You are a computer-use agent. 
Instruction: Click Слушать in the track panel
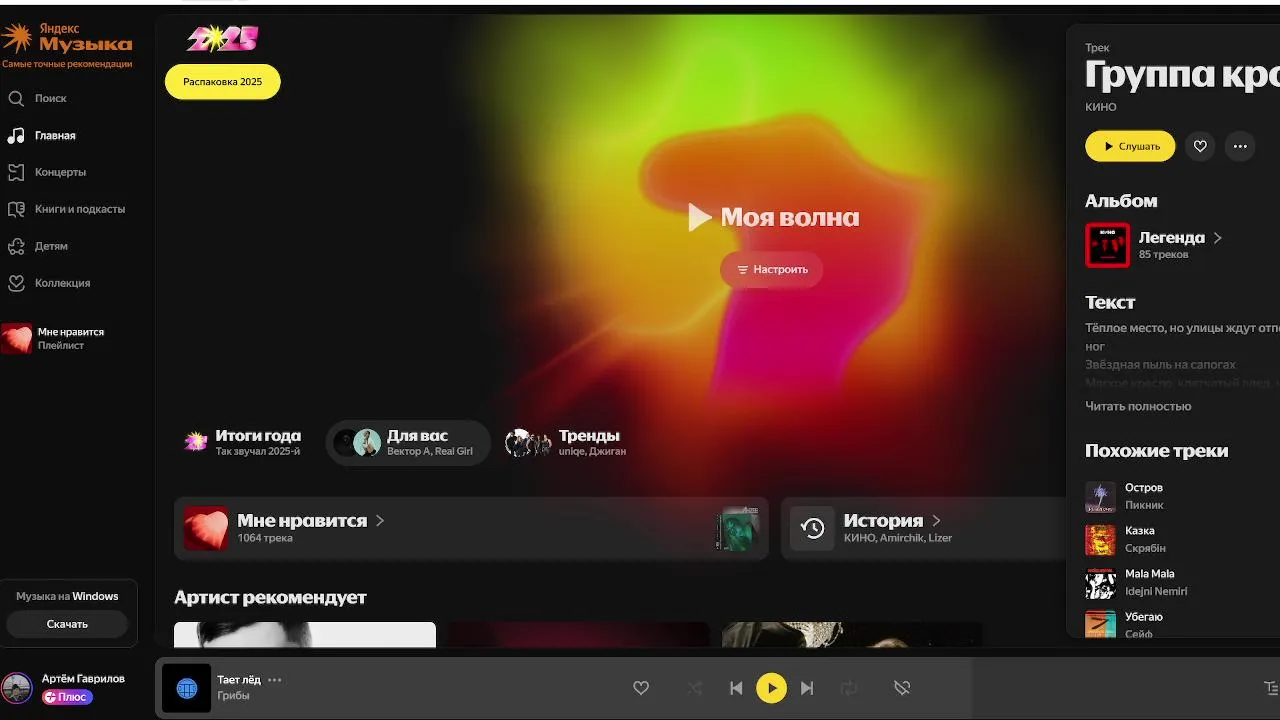coord(1130,146)
